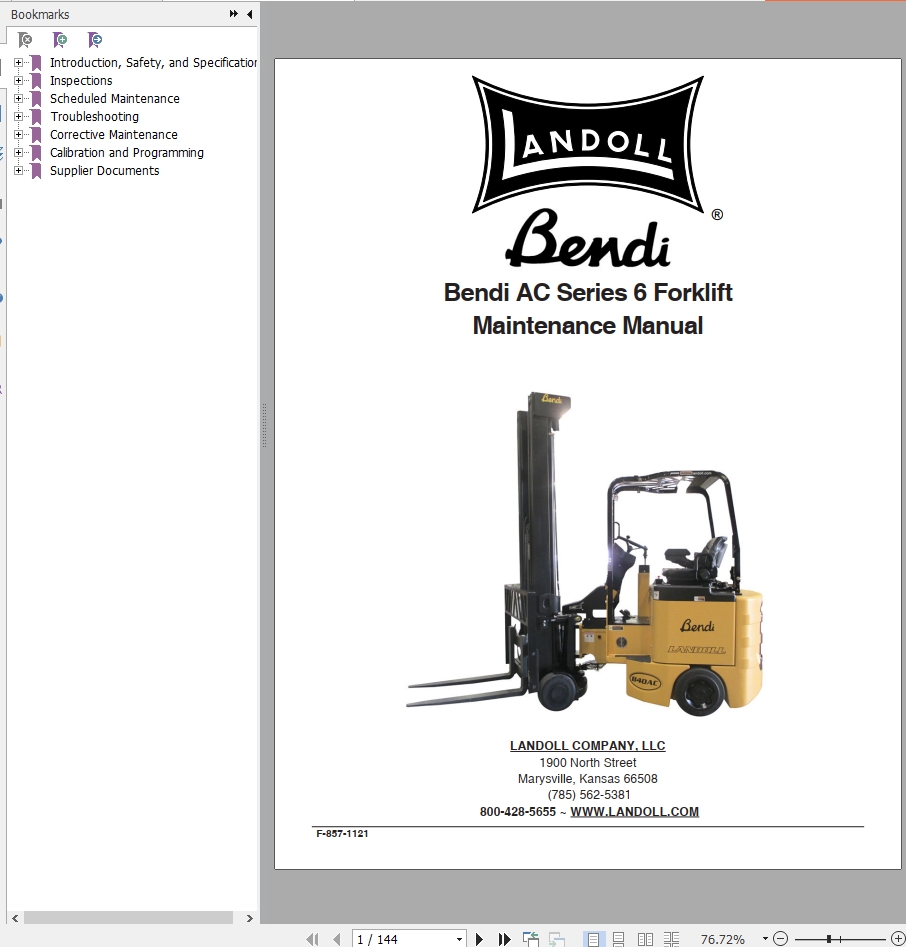906x947 pixels.
Task: Click the add new bookmark icon
Action: coord(60,40)
